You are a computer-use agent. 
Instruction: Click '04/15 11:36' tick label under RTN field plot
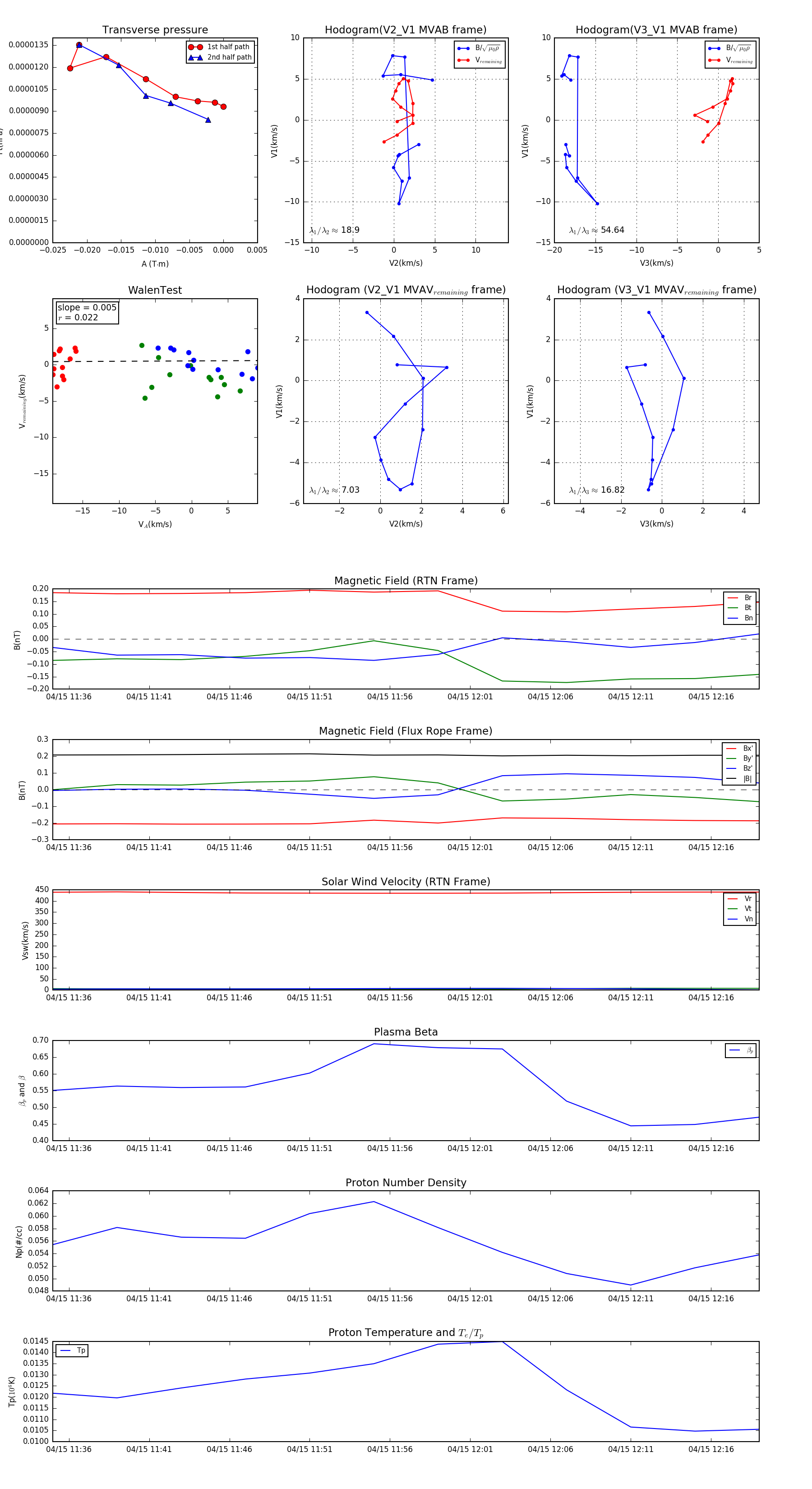(69, 697)
